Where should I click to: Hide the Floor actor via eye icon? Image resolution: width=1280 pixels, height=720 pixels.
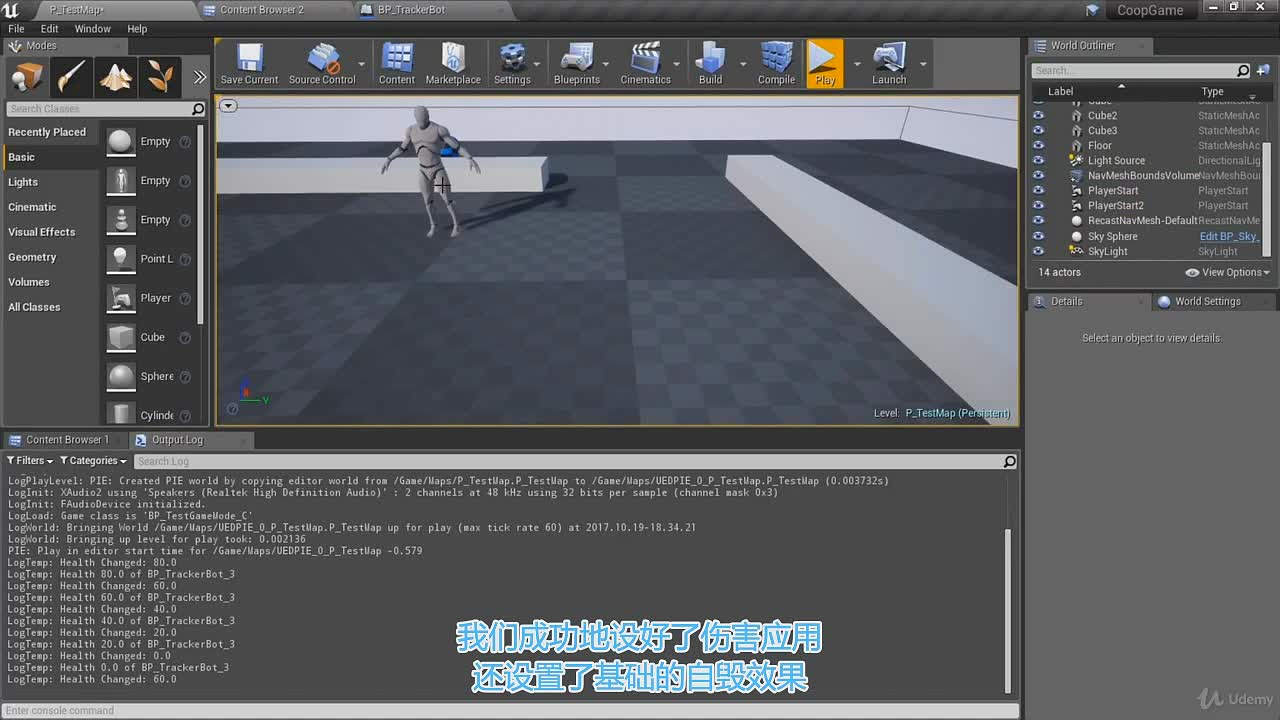[1038, 145]
